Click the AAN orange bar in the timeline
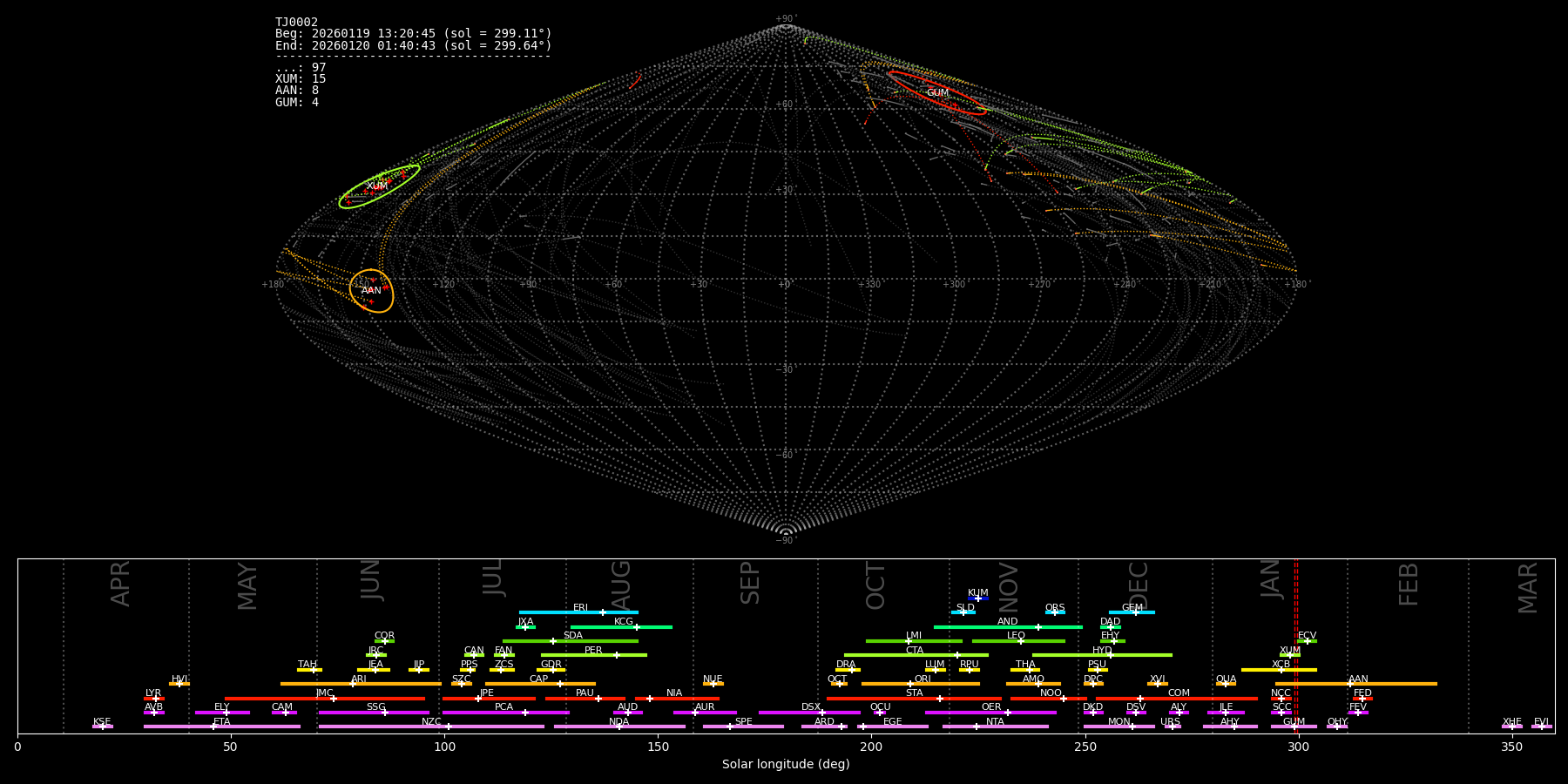The image size is (1568, 784). [1356, 684]
